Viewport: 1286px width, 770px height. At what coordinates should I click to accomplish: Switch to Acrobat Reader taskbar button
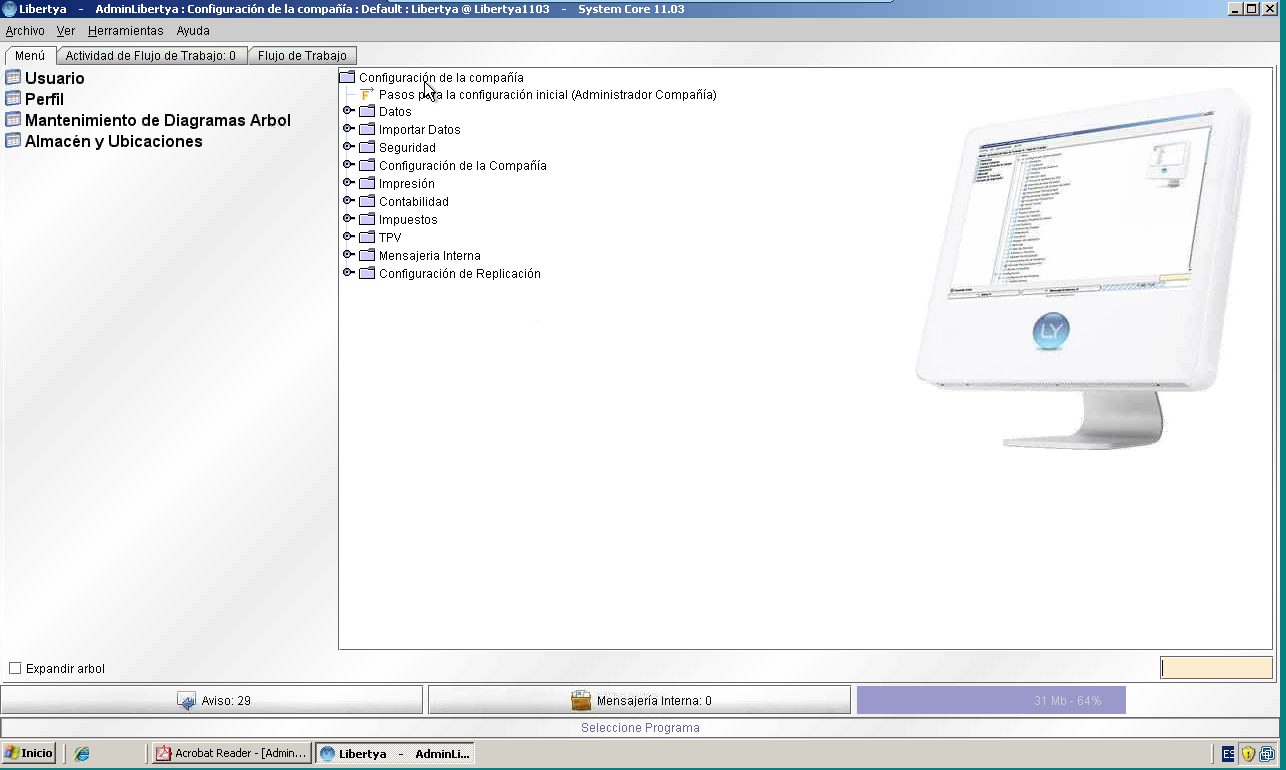(231, 753)
